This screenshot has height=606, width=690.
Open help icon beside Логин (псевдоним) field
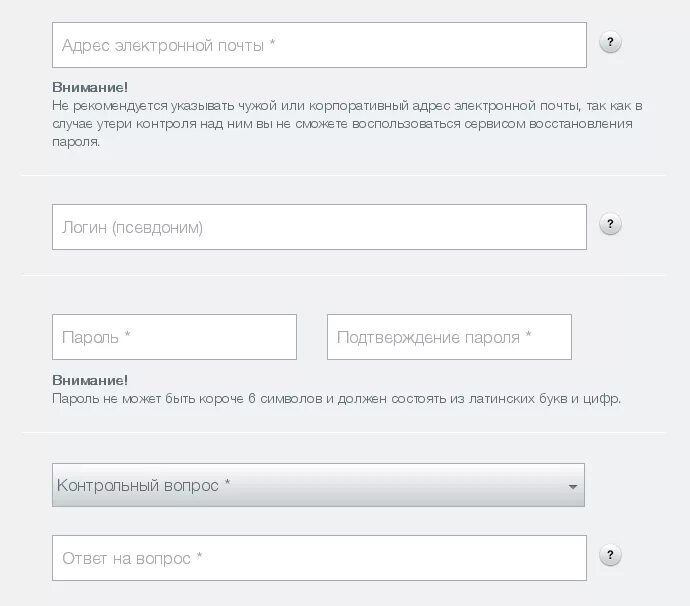(x=610, y=224)
